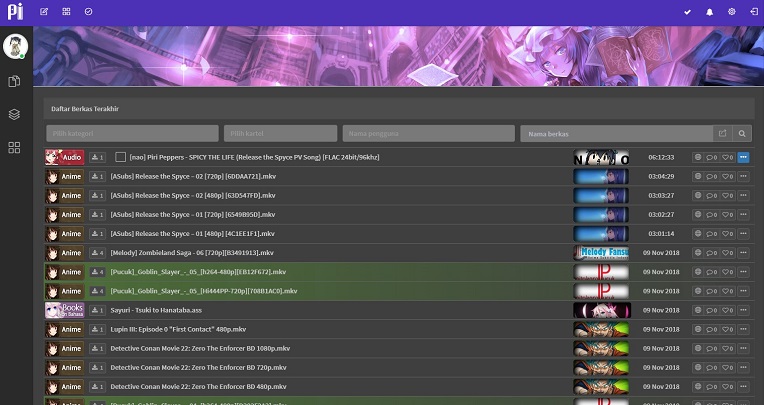Click the share icon beside Nama berkas field
The image size is (764, 405).
pos(723,134)
